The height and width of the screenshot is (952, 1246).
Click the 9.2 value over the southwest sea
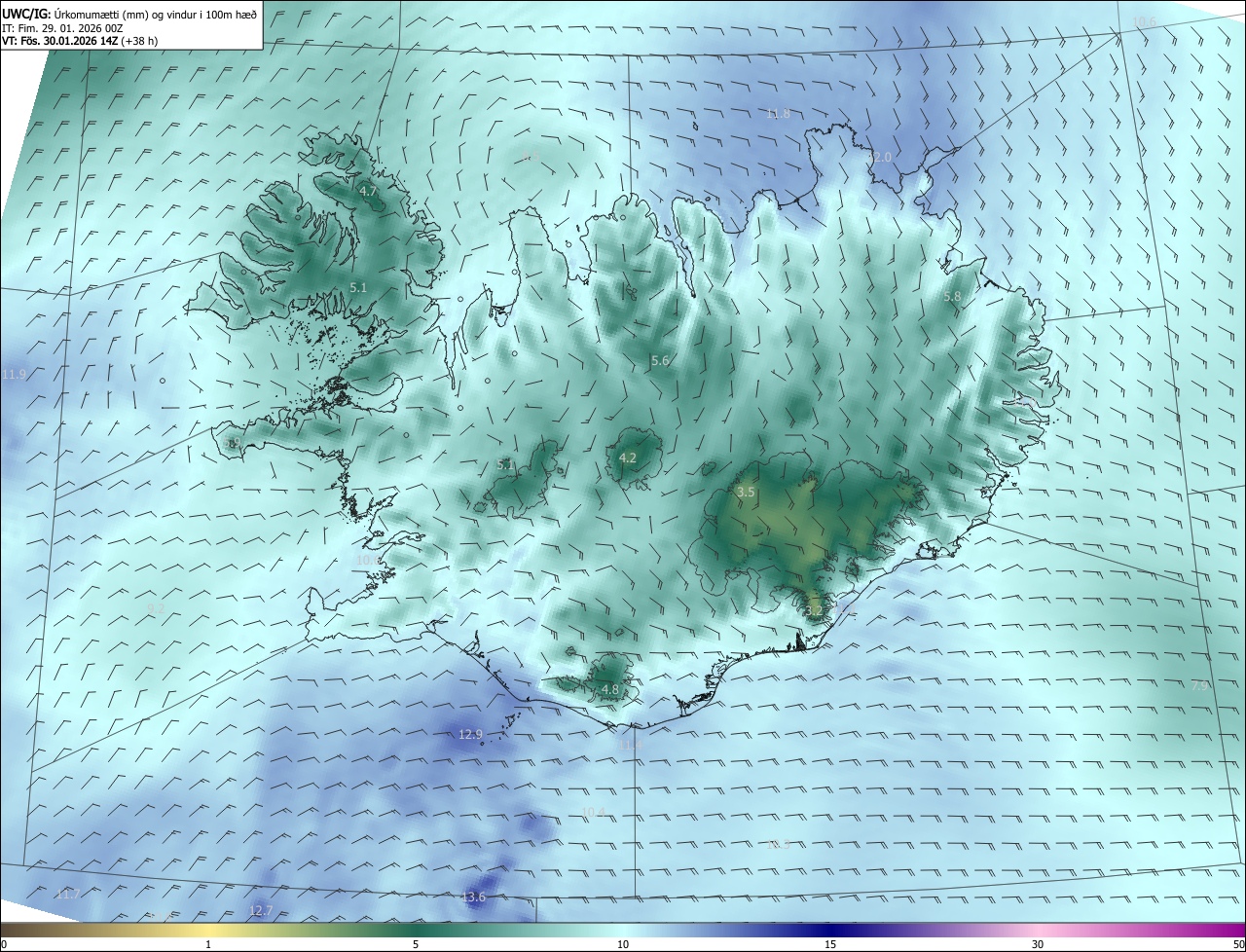coord(156,609)
